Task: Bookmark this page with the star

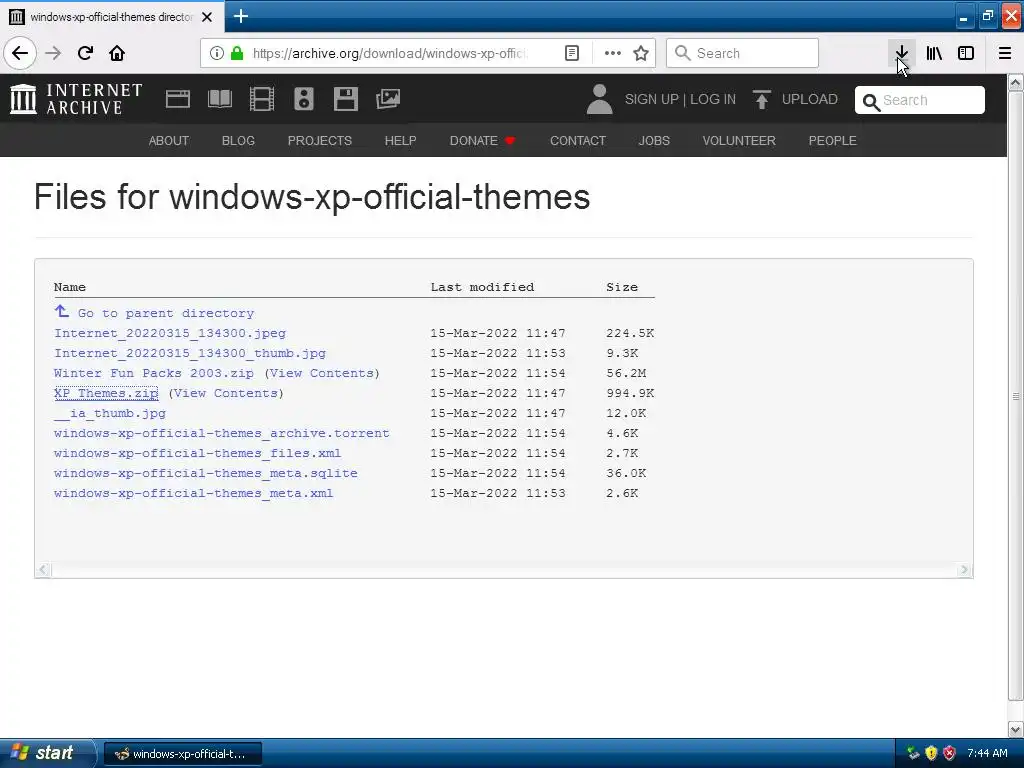Action: point(641,53)
